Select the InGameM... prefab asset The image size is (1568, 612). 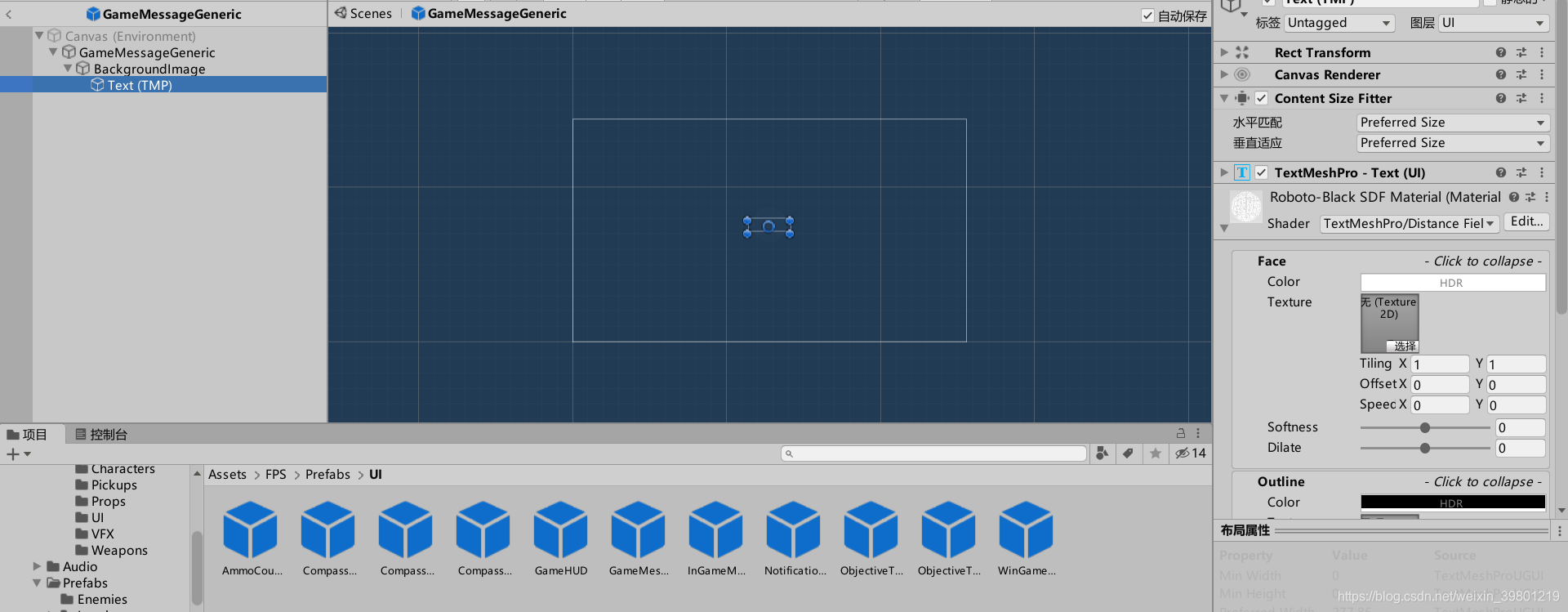pos(715,530)
